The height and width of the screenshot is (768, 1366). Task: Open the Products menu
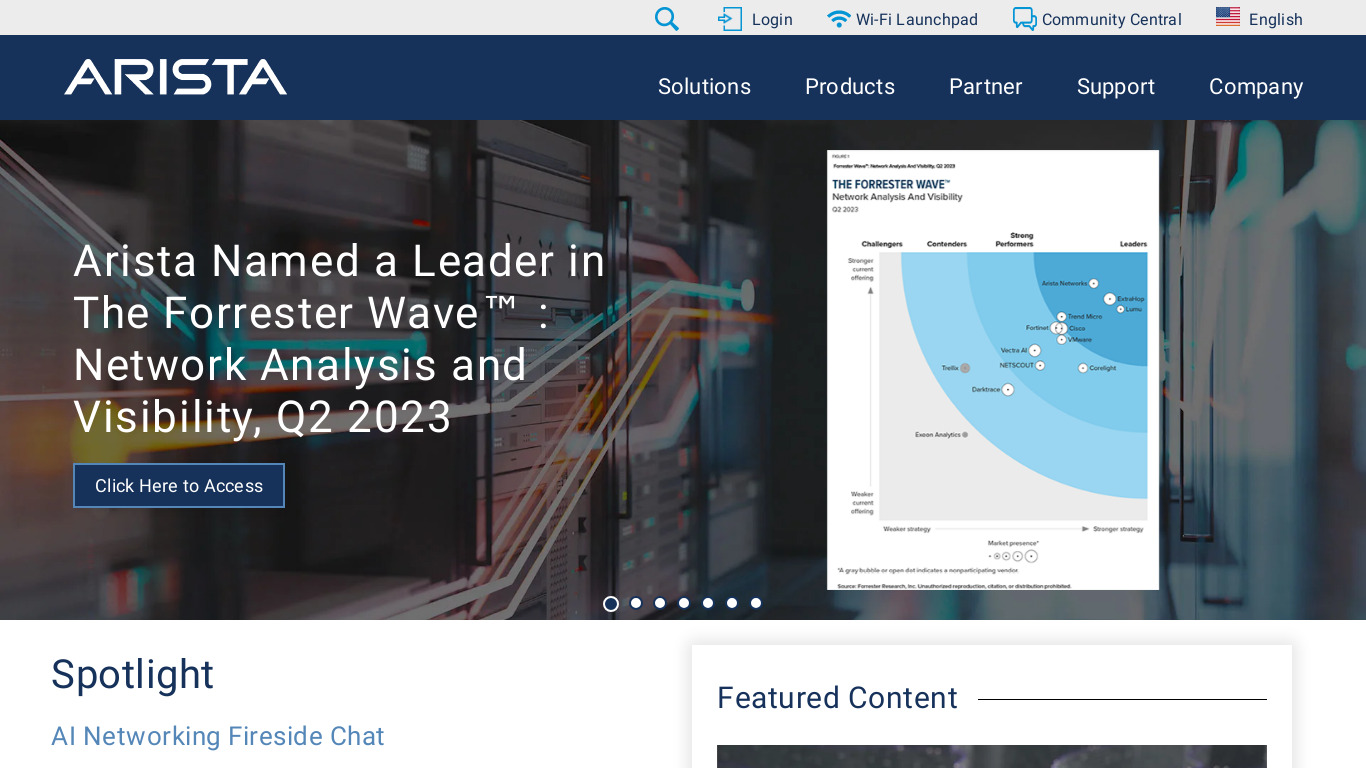point(850,87)
